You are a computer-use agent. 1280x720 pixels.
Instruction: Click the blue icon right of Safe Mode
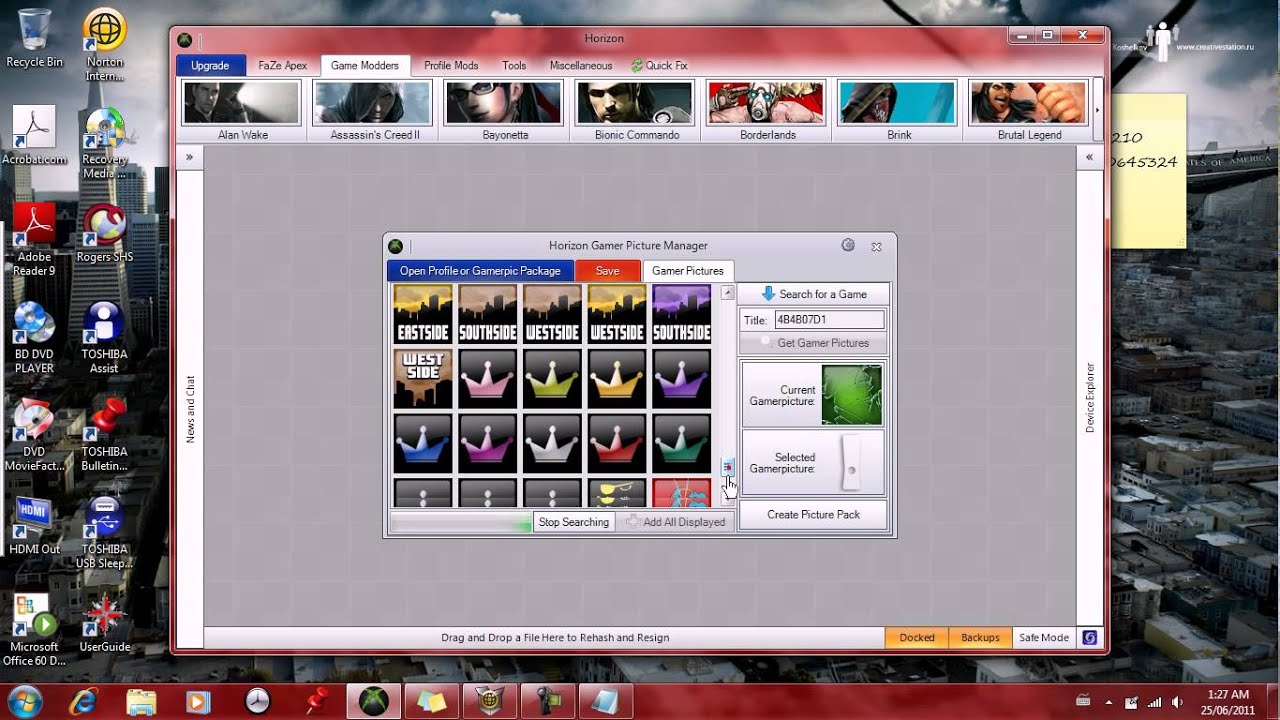point(1090,637)
